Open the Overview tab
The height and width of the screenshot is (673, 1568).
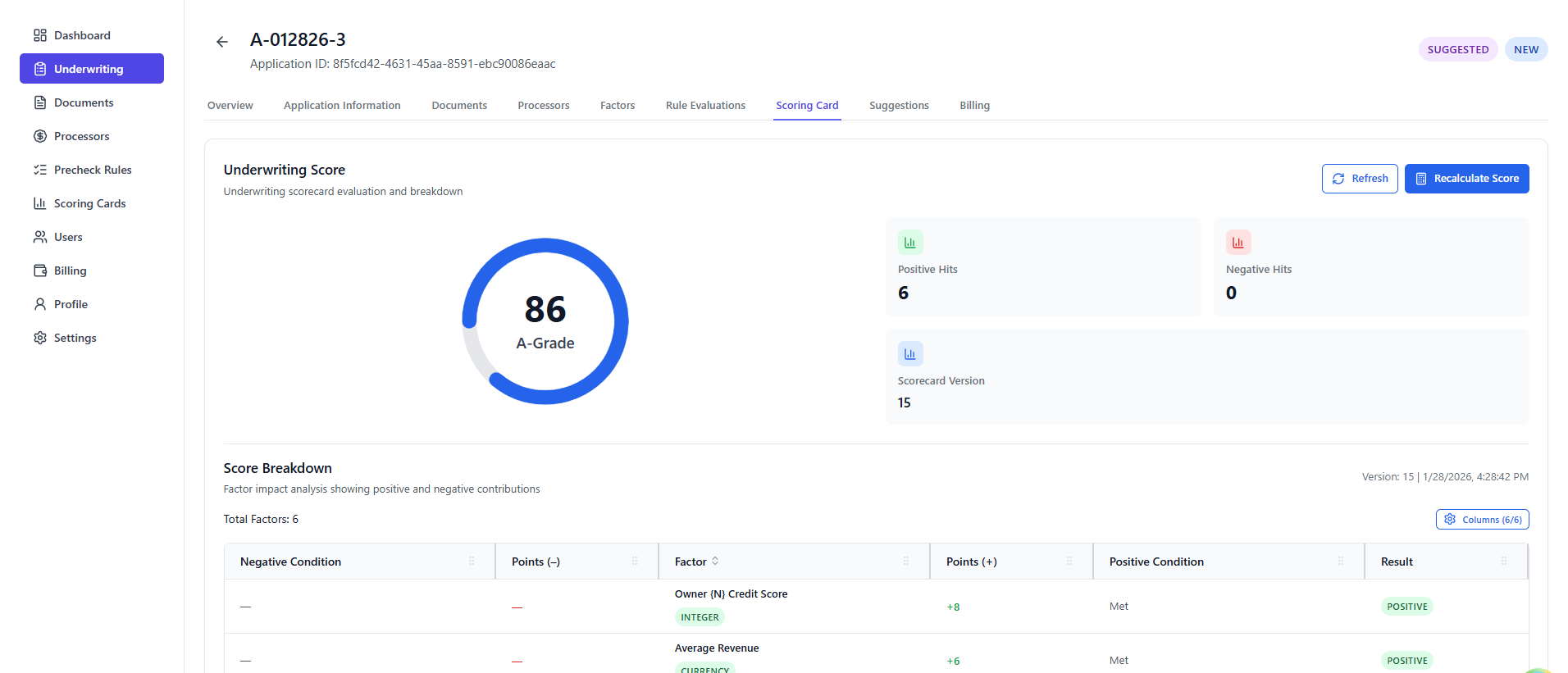coord(230,106)
